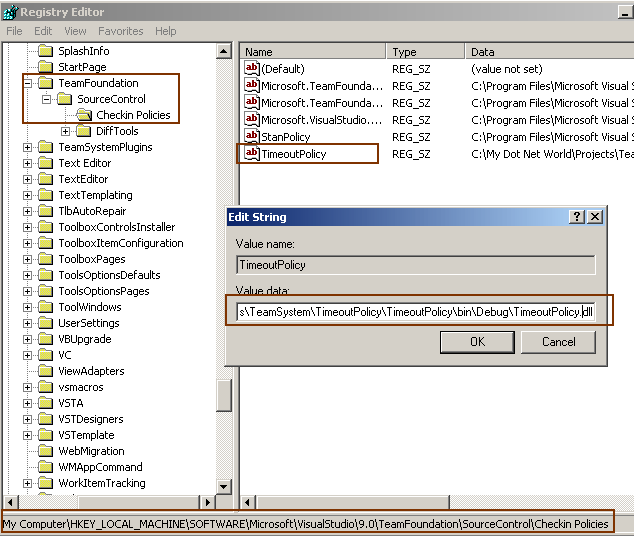Click the DiffTools folder icon
Viewport: 634px width, 536px height.
pos(84,131)
